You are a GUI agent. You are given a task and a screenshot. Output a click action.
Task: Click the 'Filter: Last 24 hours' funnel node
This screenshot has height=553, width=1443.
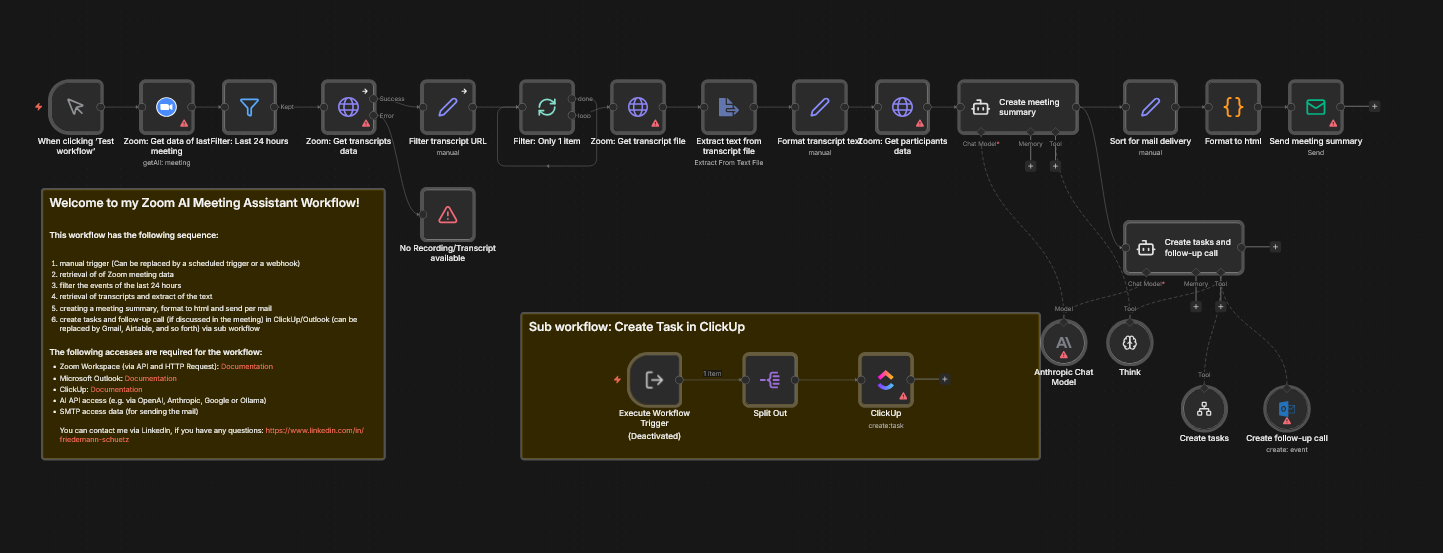[x=249, y=106]
